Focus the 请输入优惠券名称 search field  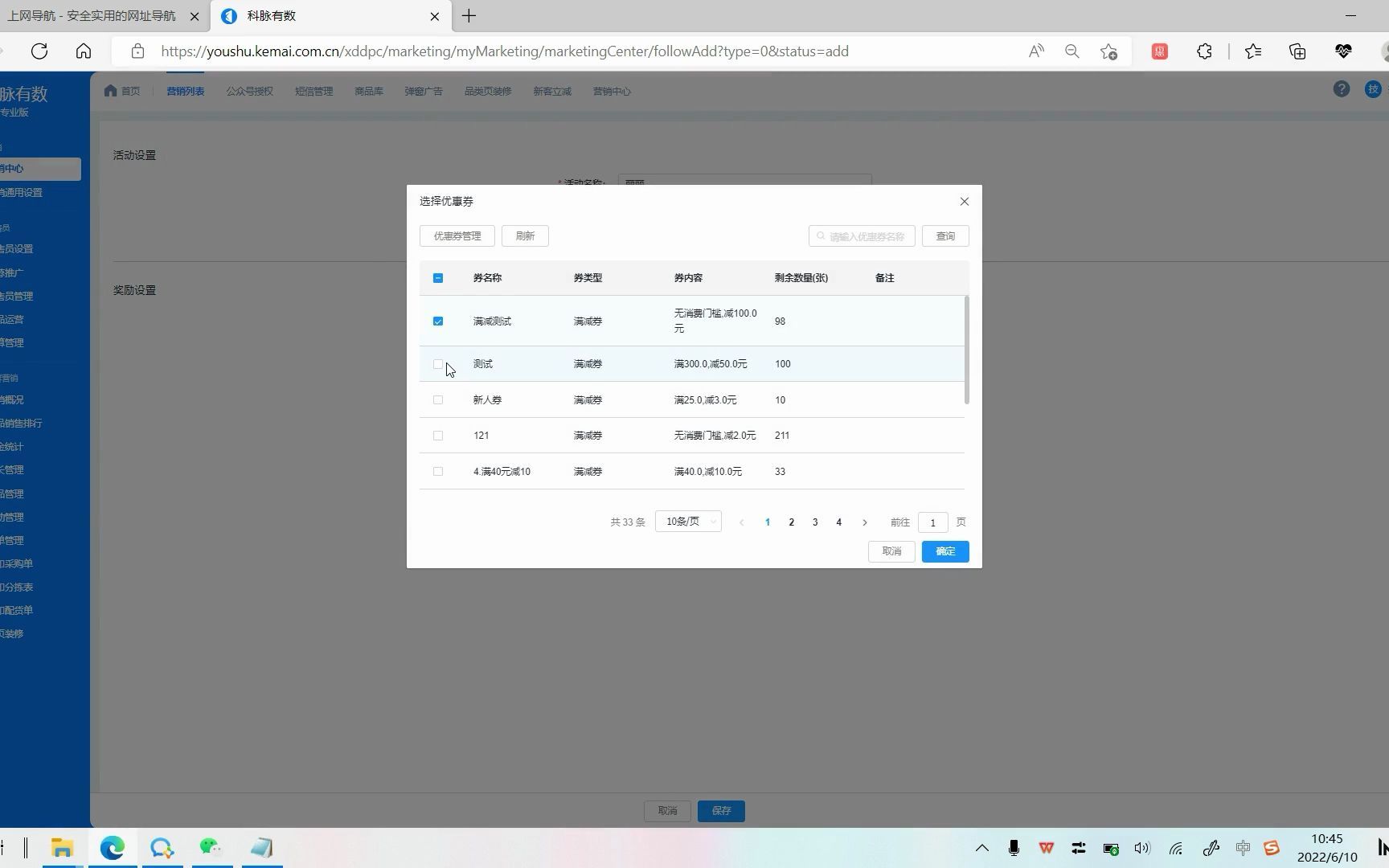862,236
